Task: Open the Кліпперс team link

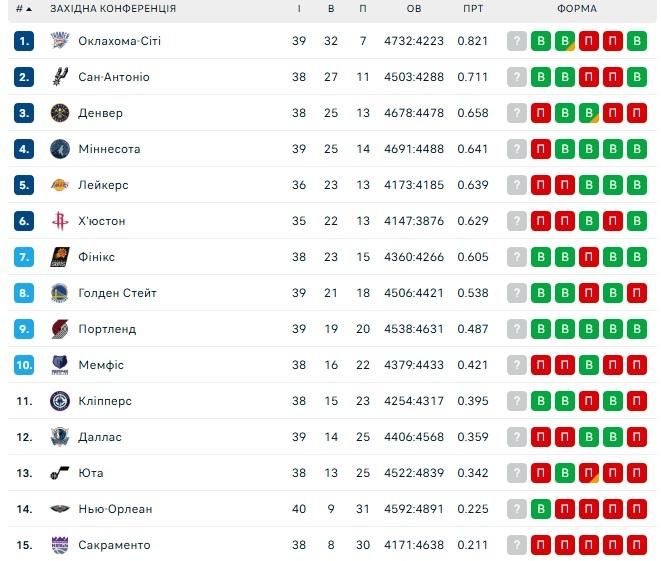Action: pos(105,401)
